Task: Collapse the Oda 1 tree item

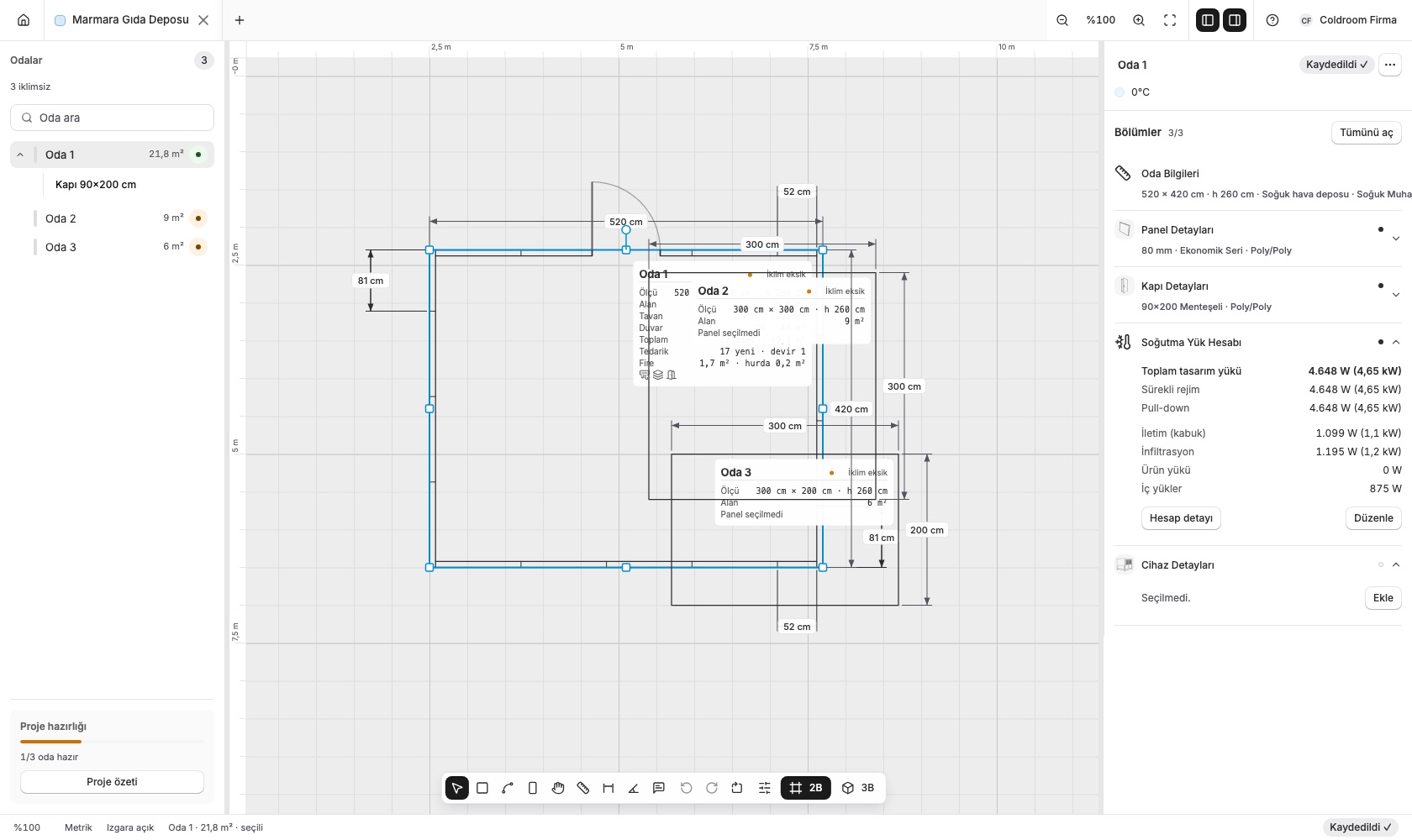Action: (x=20, y=155)
